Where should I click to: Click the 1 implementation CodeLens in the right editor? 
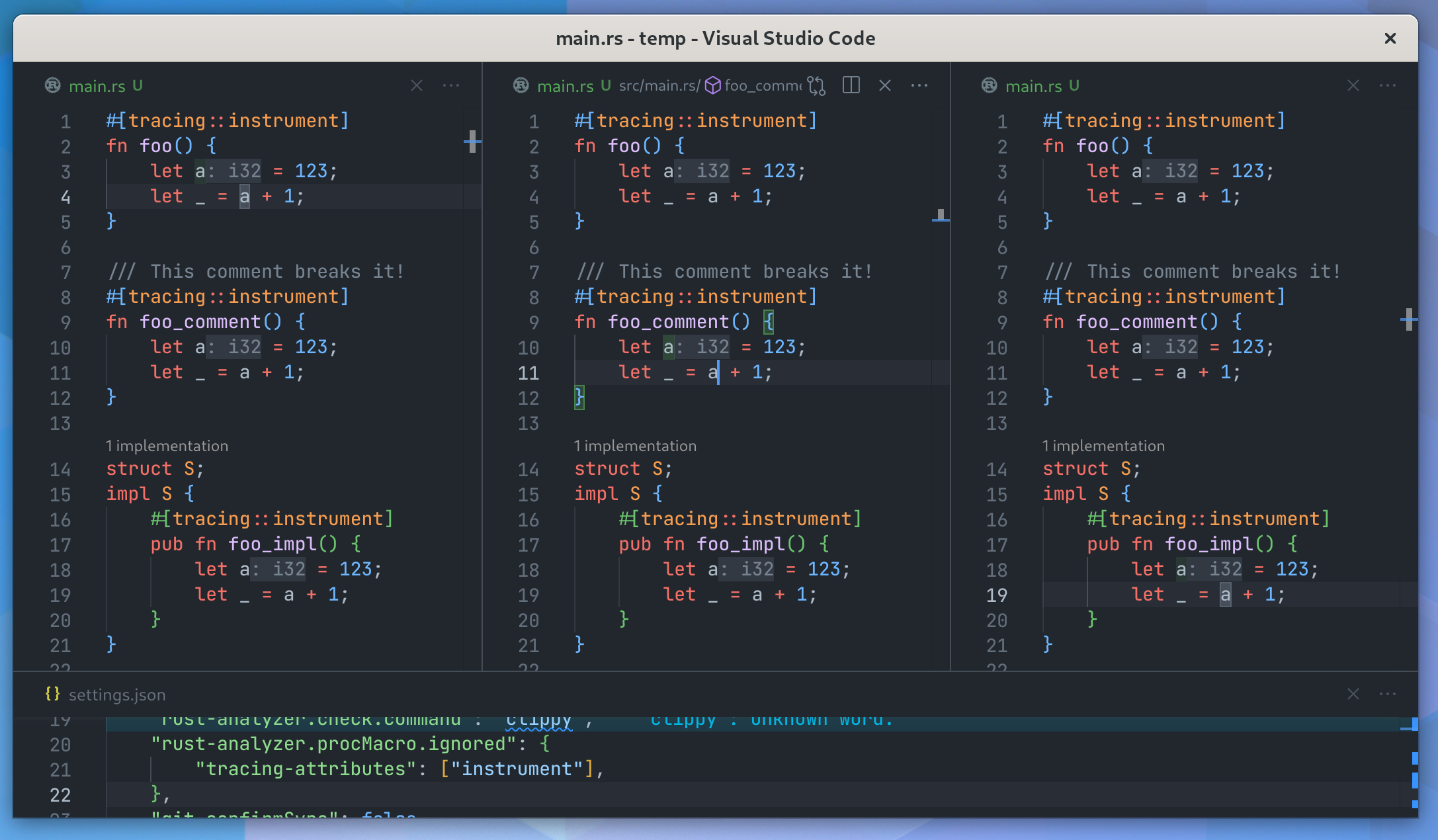click(1103, 445)
